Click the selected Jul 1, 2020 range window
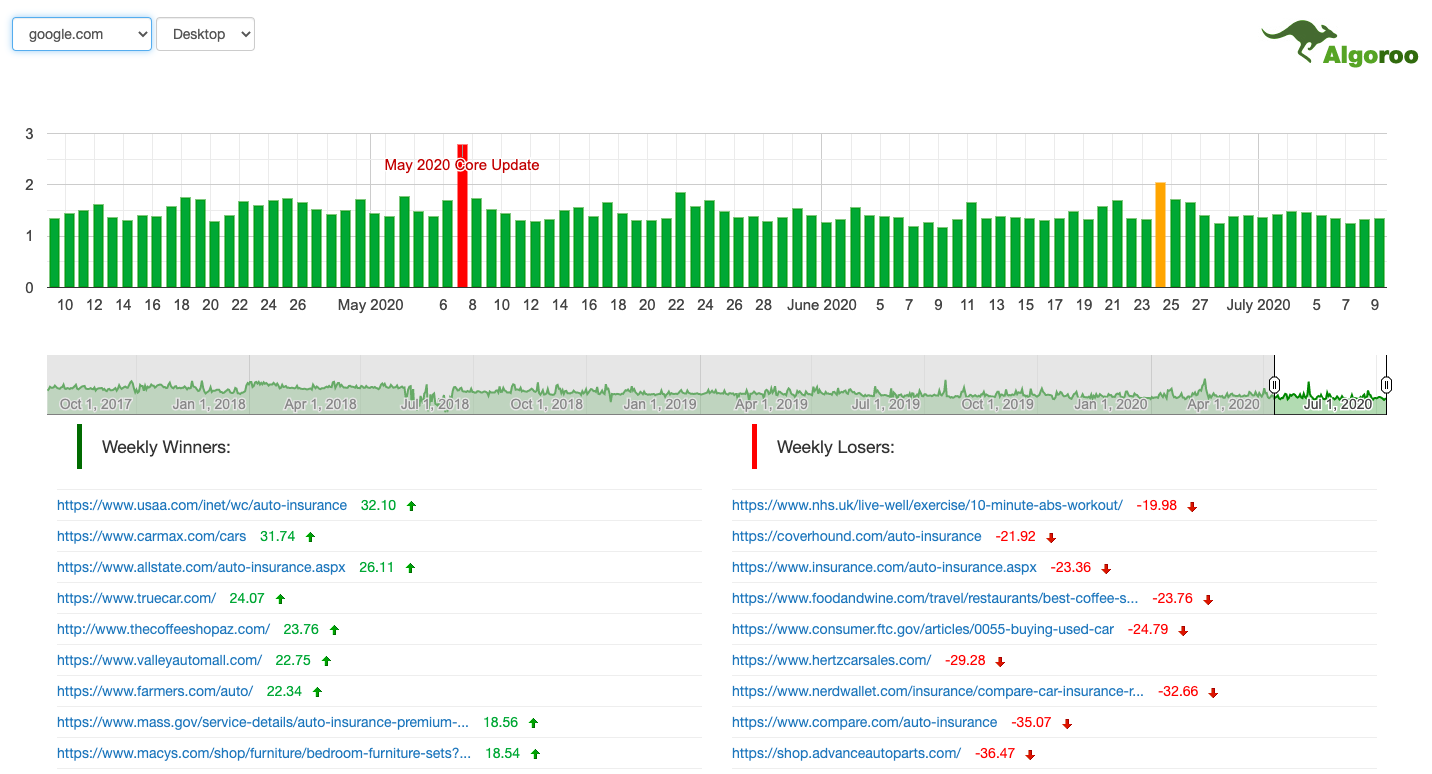The image size is (1432, 774). pos(1330,384)
